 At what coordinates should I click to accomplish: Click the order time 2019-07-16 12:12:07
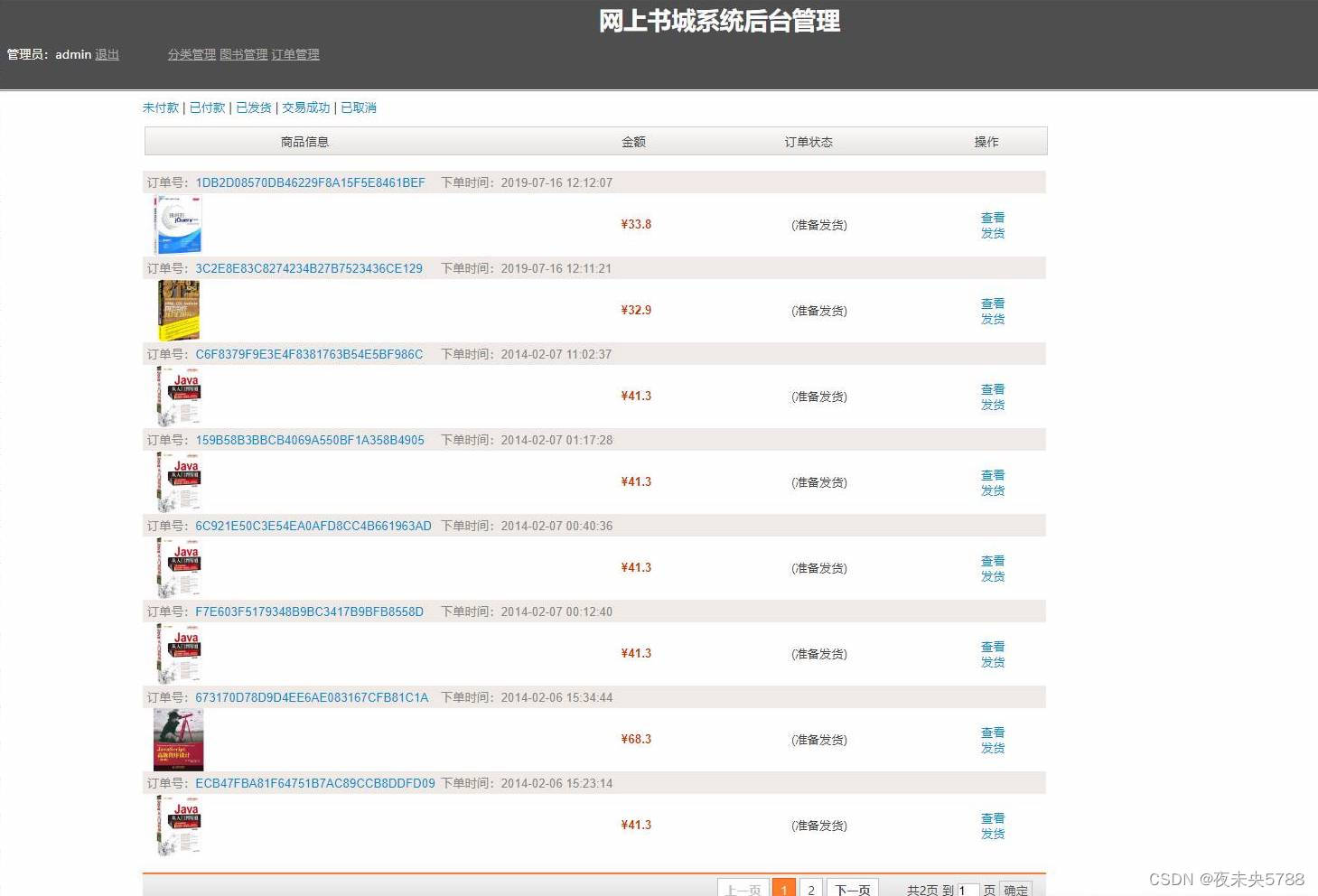[x=556, y=182]
